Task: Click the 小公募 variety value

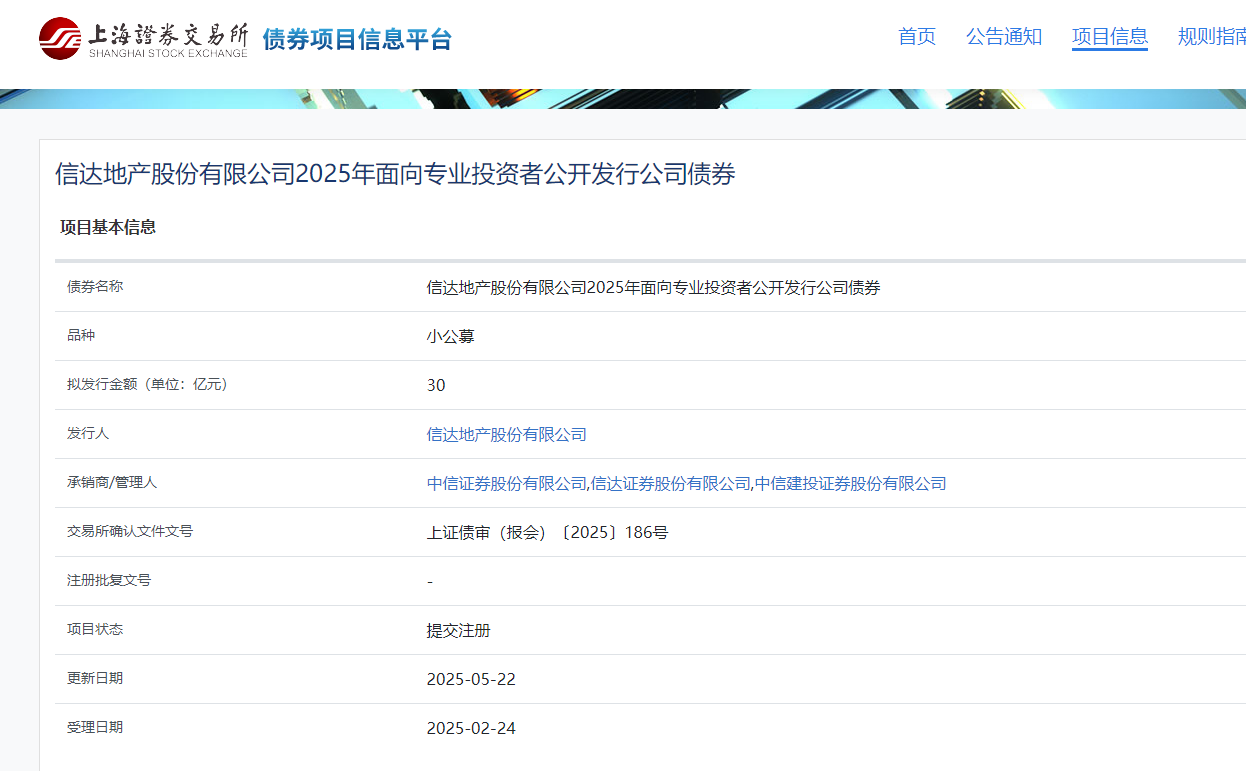Action: tap(450, 337)
